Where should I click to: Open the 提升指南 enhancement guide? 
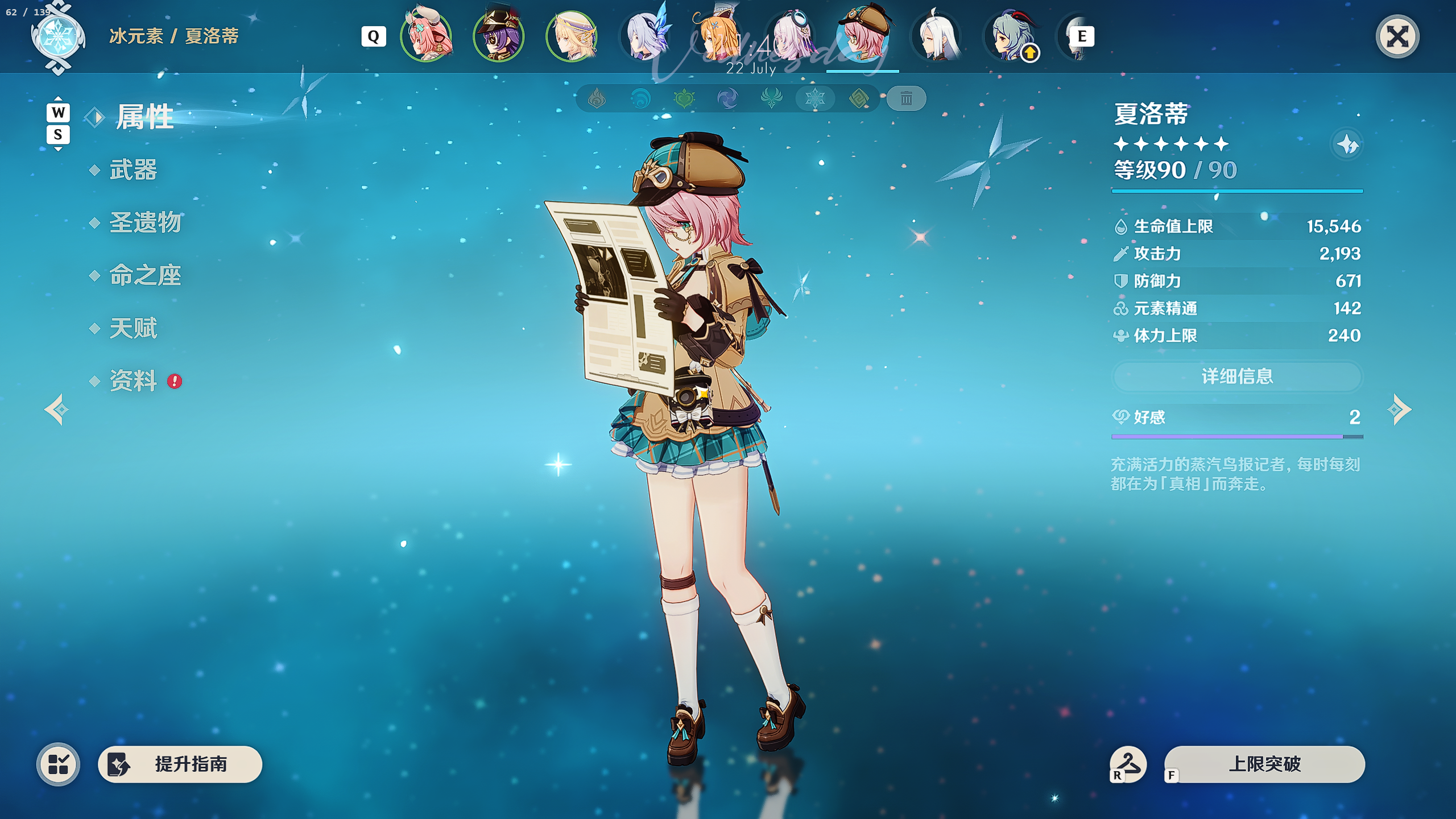pyautogui.click(x=180, y=764)
